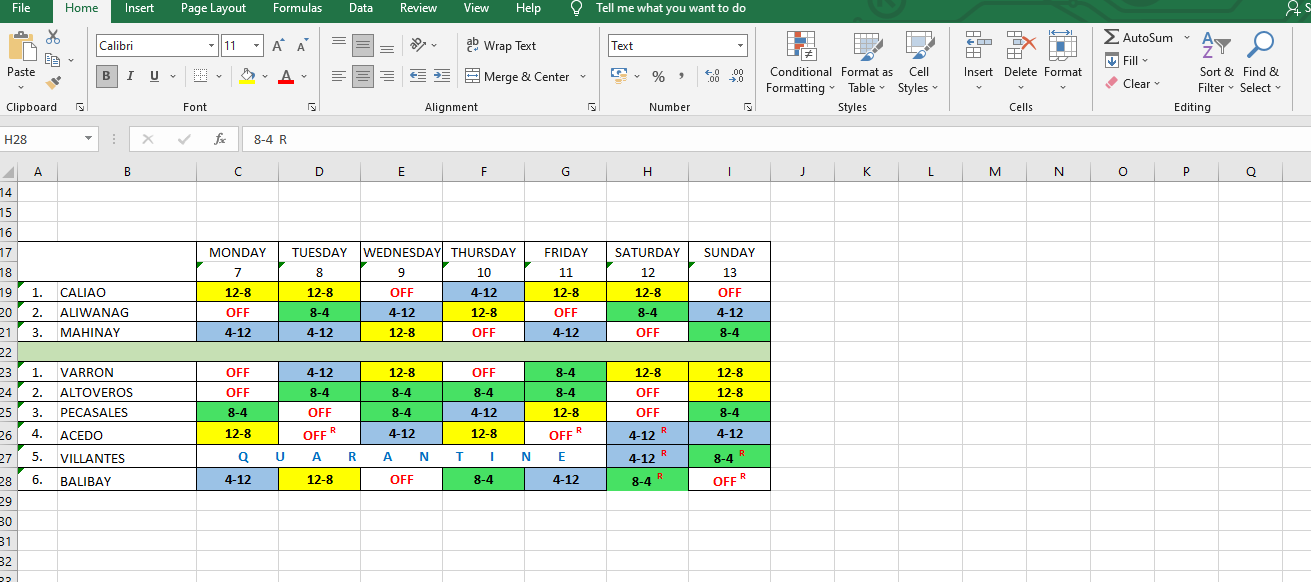Viewport: 1311px width, 582px height.
Task: Switch to the Insert tab
Action: pyautogui.click(x=139, y=8)
